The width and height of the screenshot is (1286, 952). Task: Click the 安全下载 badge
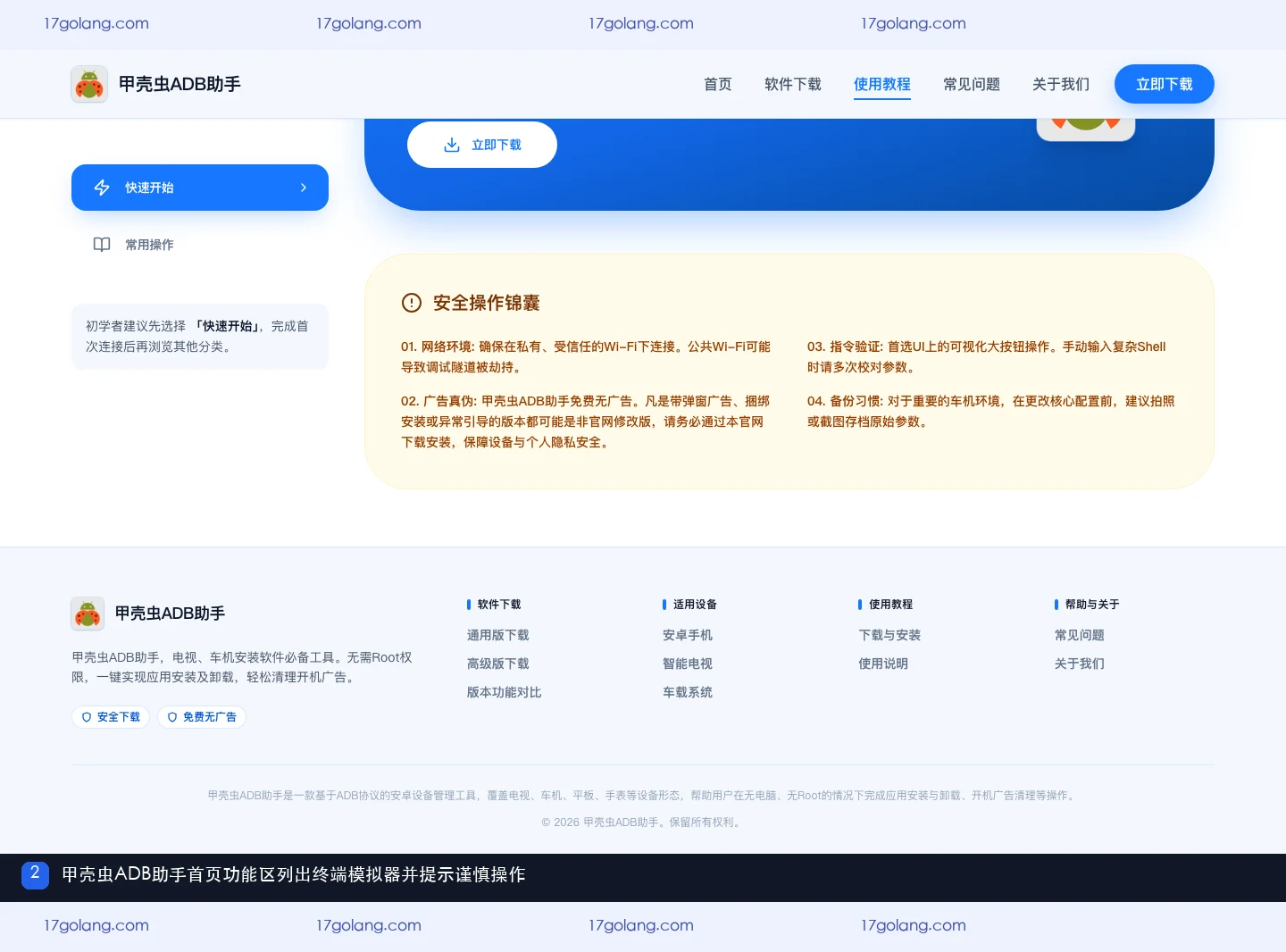[x=111, y=717]
